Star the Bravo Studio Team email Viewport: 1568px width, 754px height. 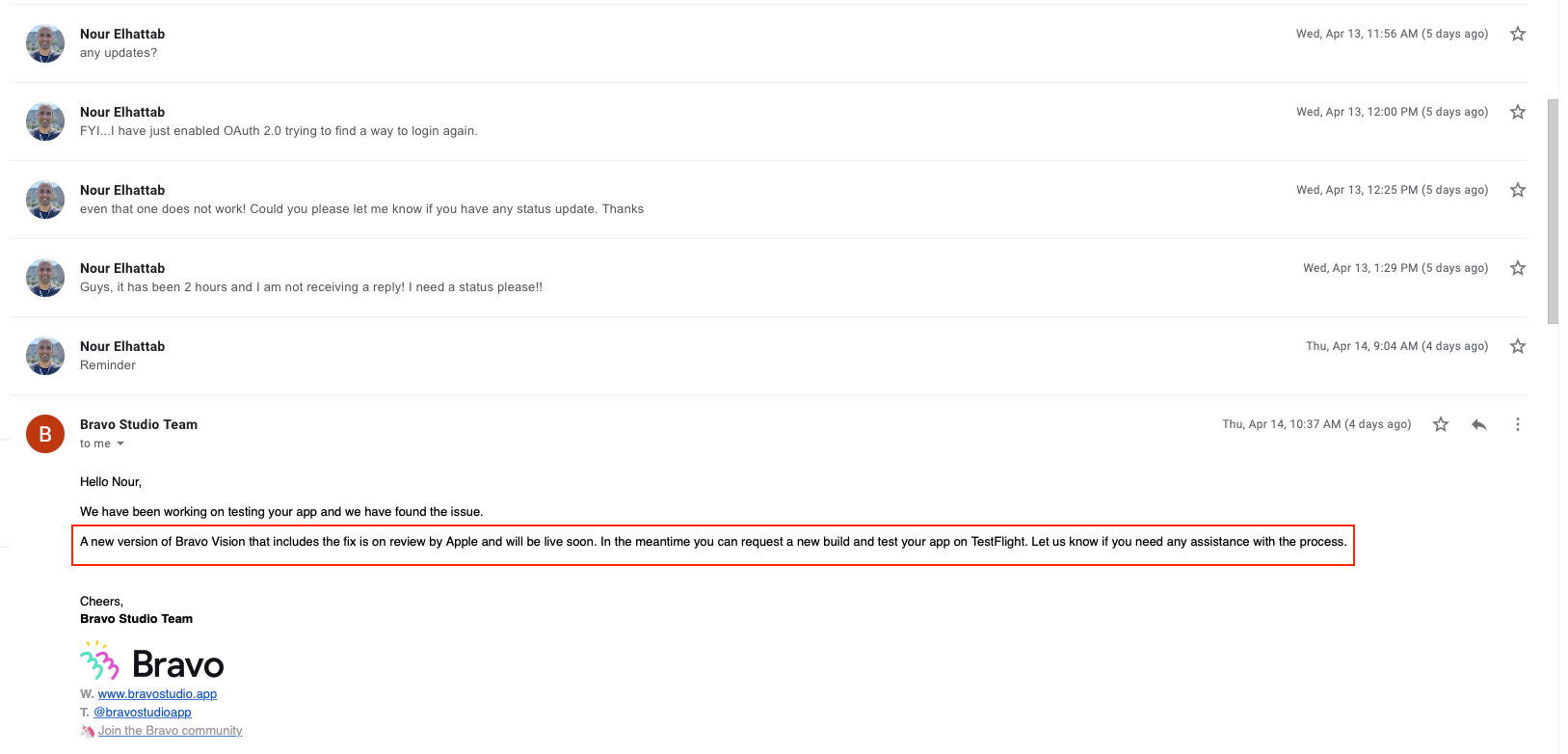1441,424
